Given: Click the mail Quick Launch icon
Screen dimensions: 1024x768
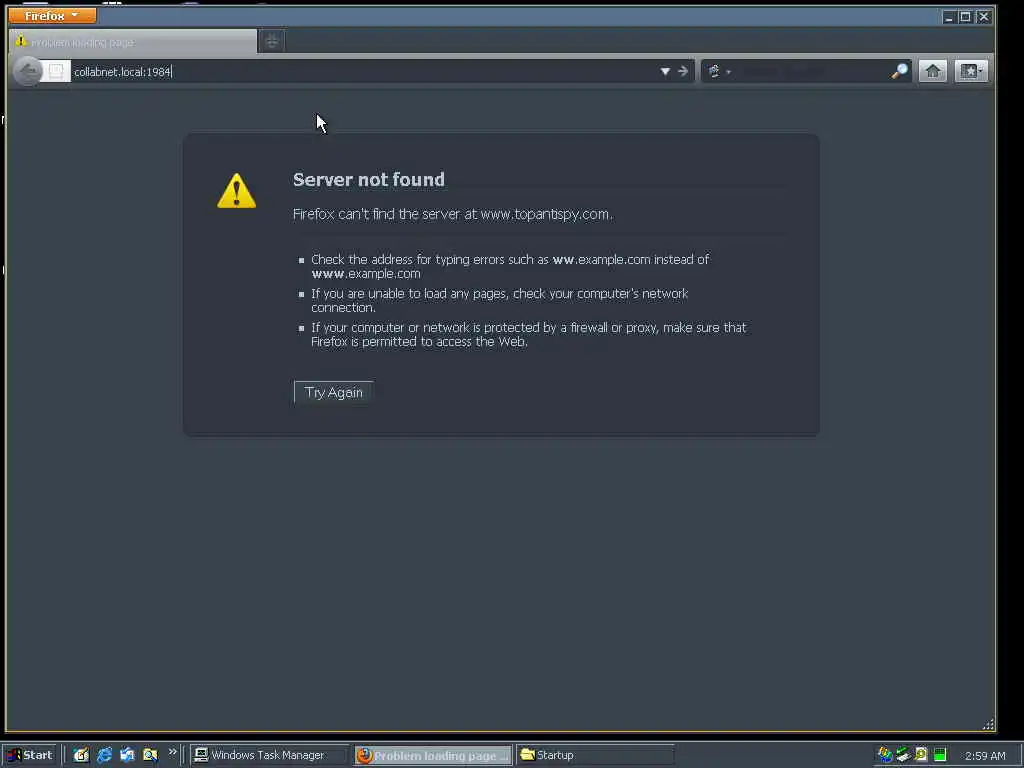Looking at the screenshot, I should coord(127,755).
